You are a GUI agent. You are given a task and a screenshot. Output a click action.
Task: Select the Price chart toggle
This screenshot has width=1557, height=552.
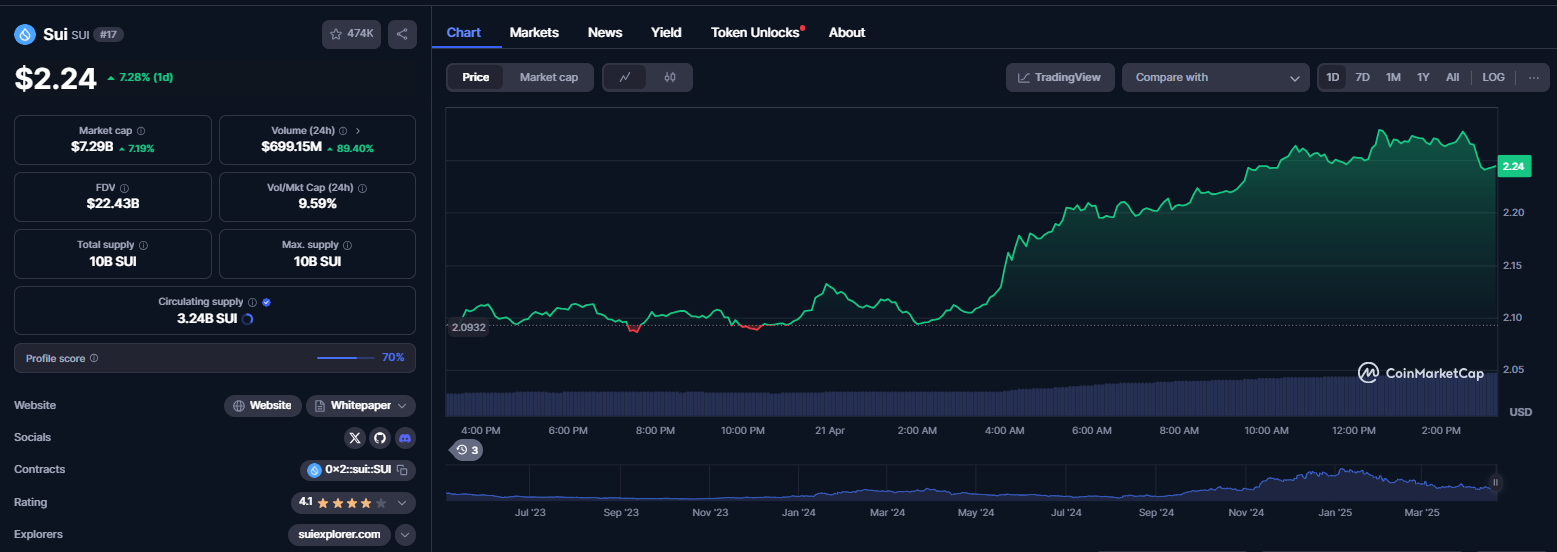coord(476,77)
